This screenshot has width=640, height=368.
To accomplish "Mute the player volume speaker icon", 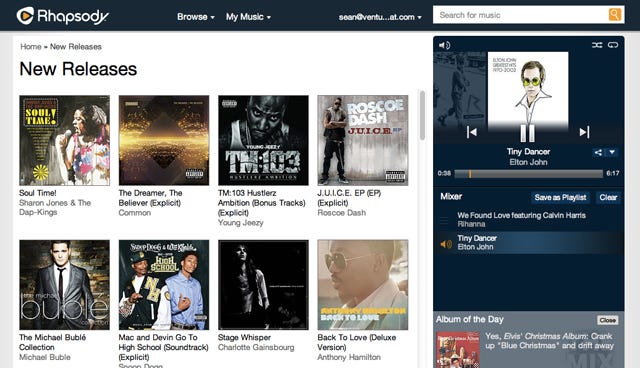I will (444, 45).
